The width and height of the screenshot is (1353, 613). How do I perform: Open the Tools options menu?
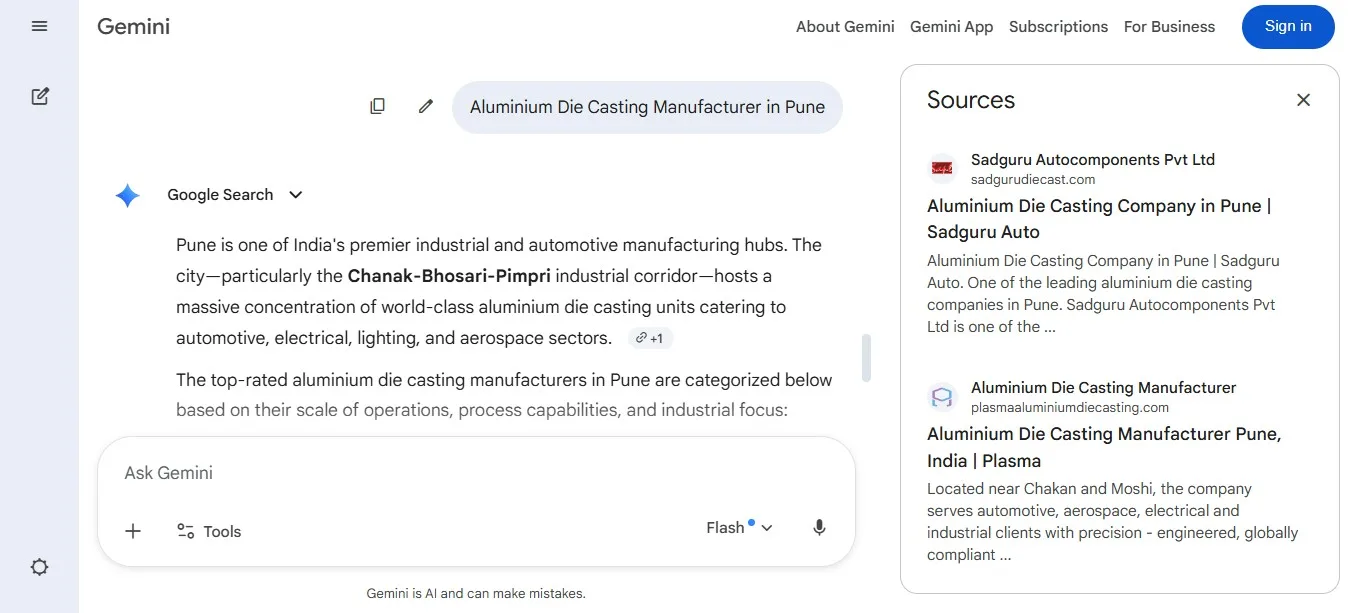pyautogui.click(x=209, y=532)
